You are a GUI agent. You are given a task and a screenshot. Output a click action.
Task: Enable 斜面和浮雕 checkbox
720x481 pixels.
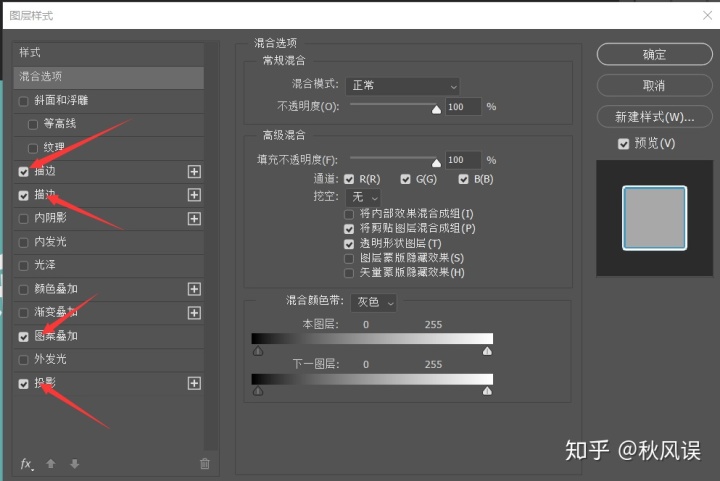[x=23, y=101]
